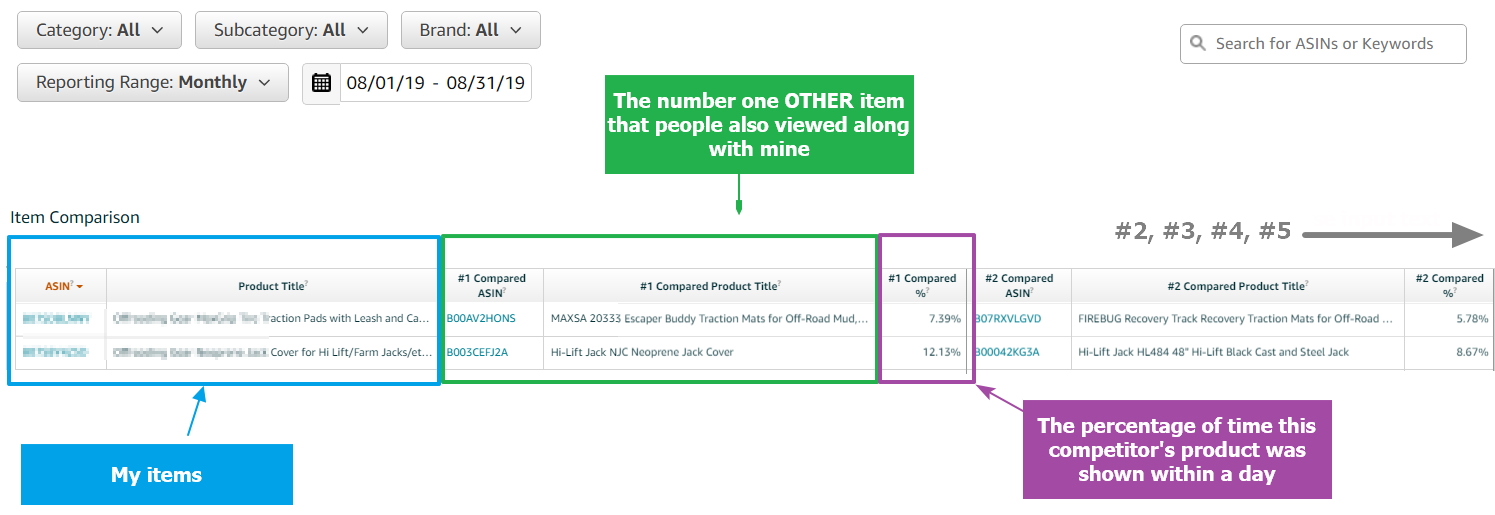Click the #2 Compared % column header
The height and width of the screenshot is (515, 1495).
pyautogui.click(x=1449, y=285)
